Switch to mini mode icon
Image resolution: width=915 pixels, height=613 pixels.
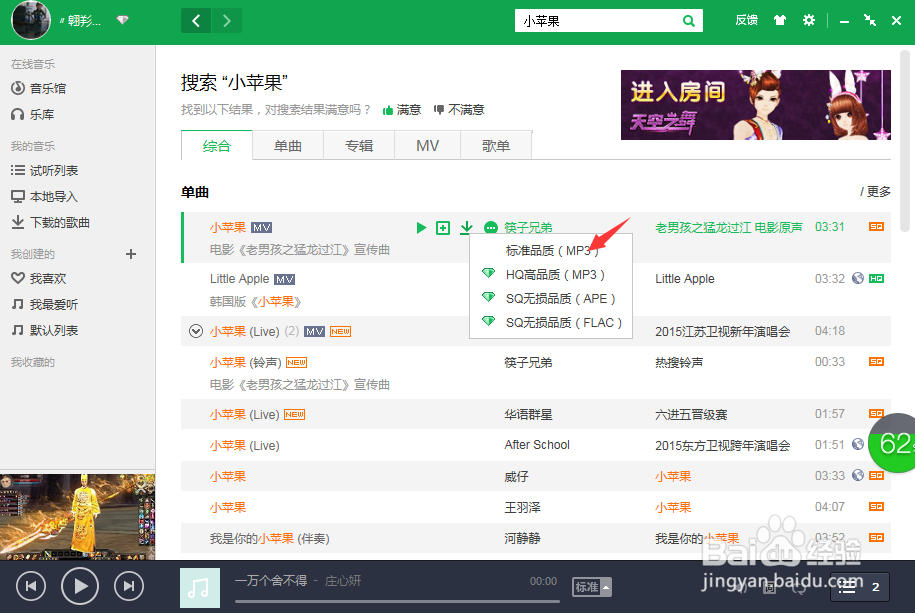tap(869, 20)
